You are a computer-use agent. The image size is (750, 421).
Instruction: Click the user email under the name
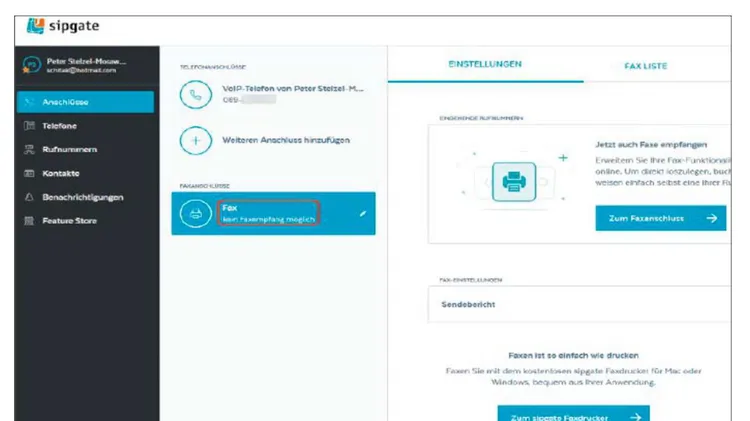pos(81,70)
